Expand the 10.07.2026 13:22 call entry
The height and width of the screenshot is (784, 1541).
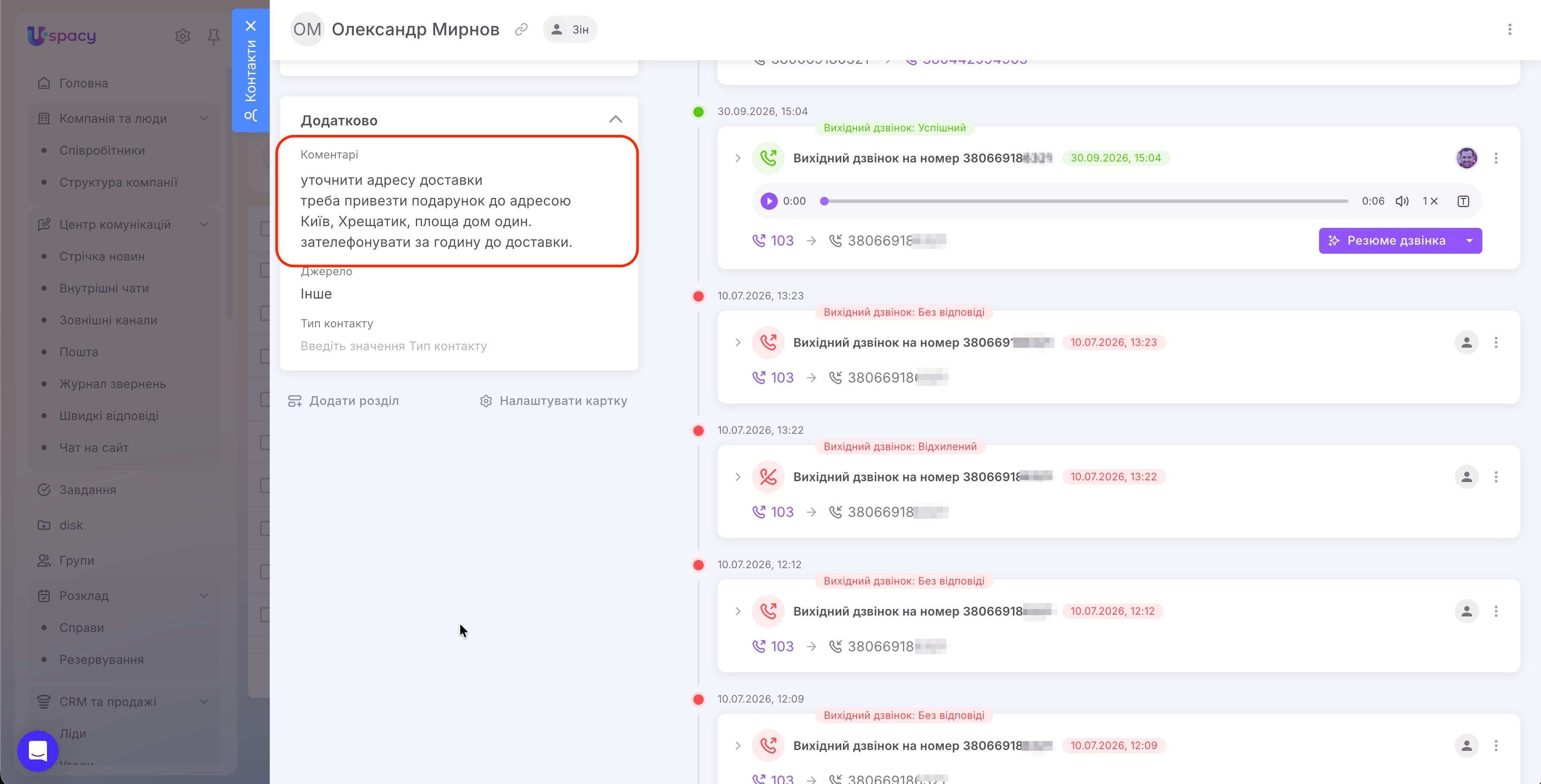(738, 476)
